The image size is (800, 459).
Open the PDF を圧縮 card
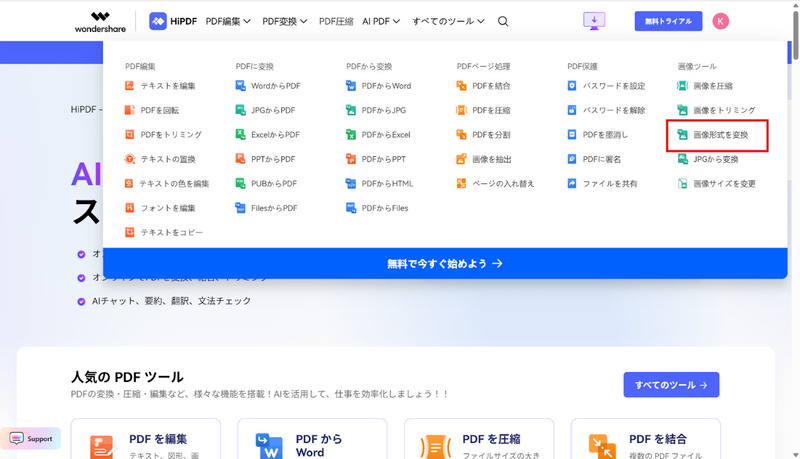pos(479,439)
